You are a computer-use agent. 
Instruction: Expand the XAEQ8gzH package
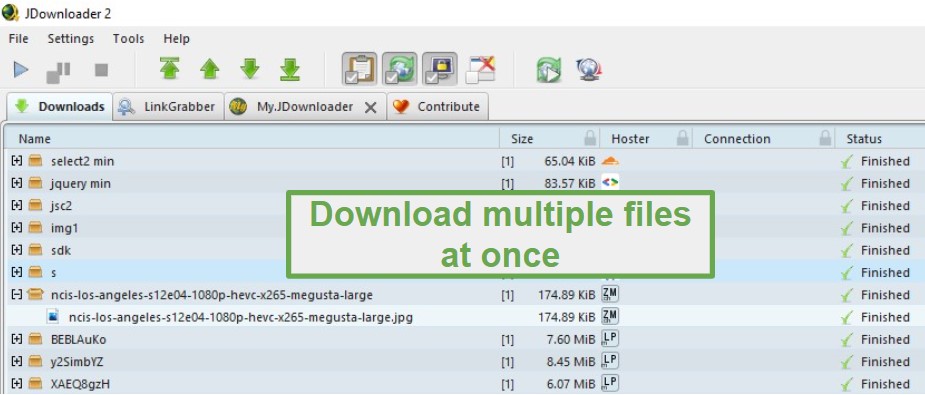(17, 384)
